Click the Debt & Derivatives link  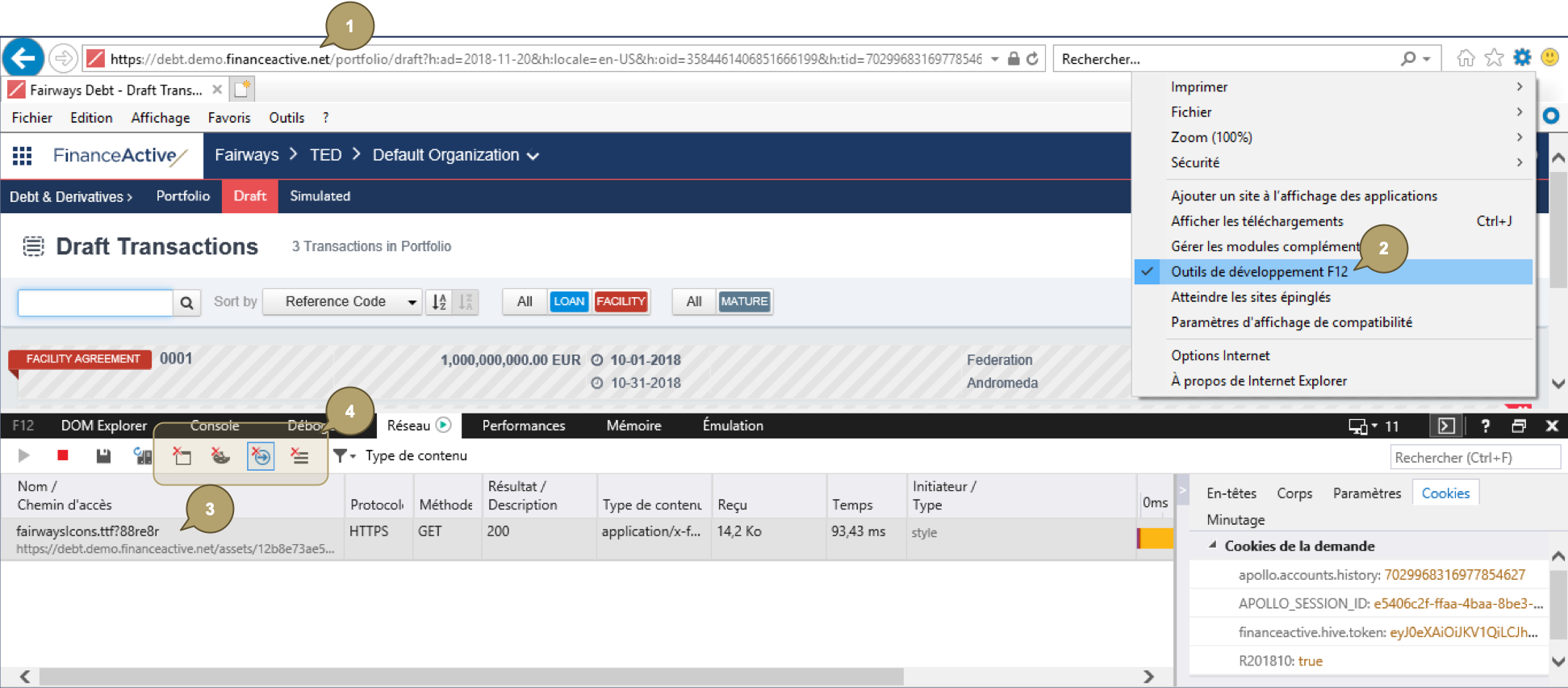pyautogui.click(x=71, y=196)
